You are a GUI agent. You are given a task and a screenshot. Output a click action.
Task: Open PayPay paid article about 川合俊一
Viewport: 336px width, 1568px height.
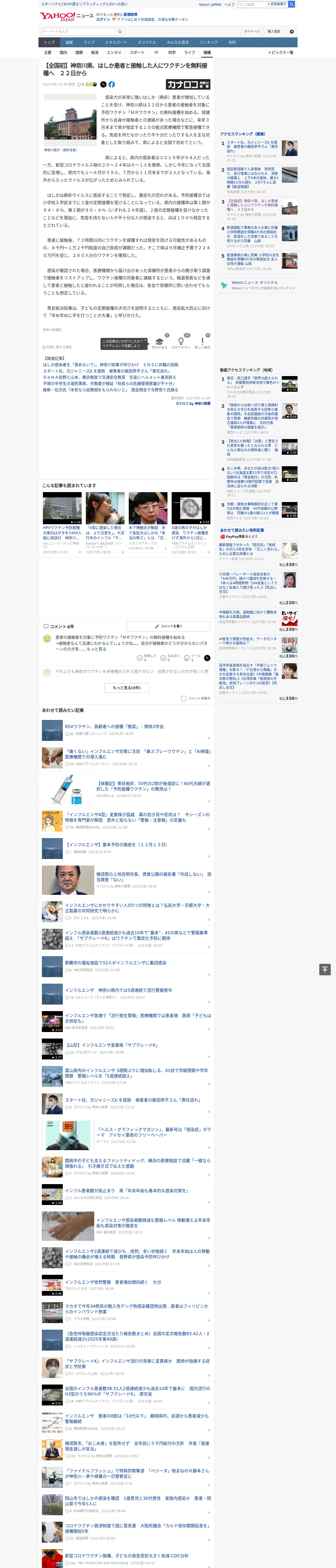248,583
